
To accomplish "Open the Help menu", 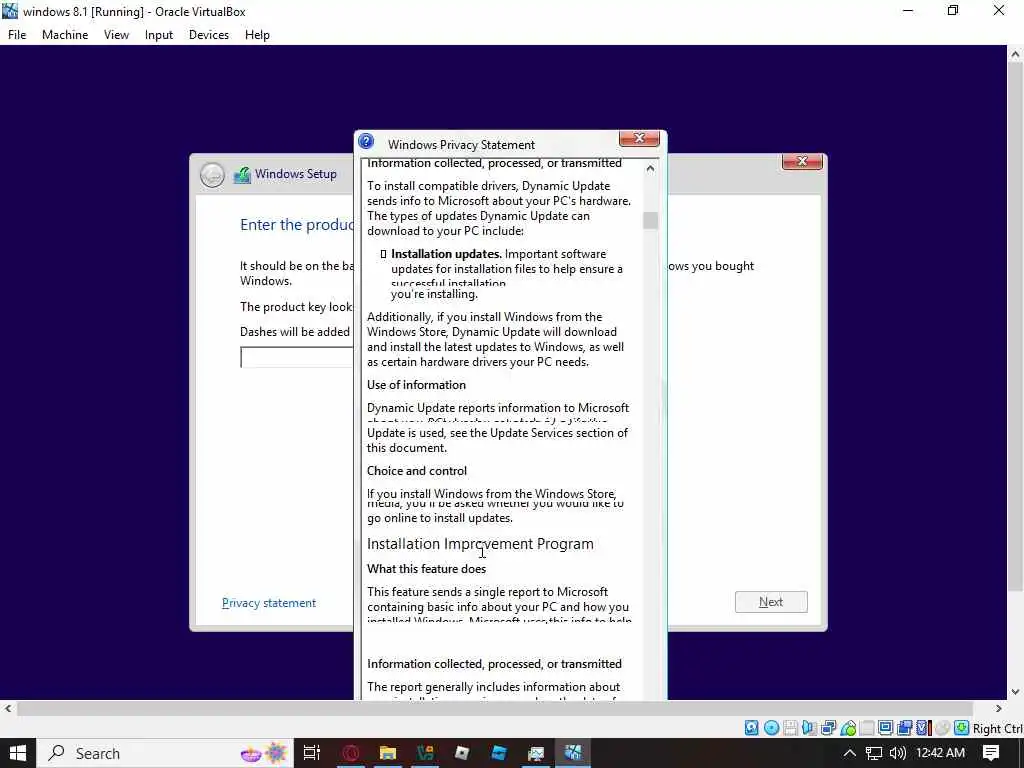I will click(x=257, y=35).
